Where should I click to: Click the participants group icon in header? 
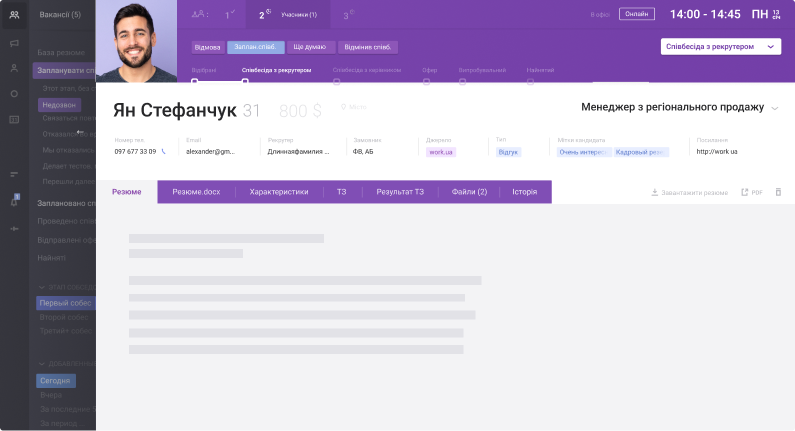[x=199, y=14]
